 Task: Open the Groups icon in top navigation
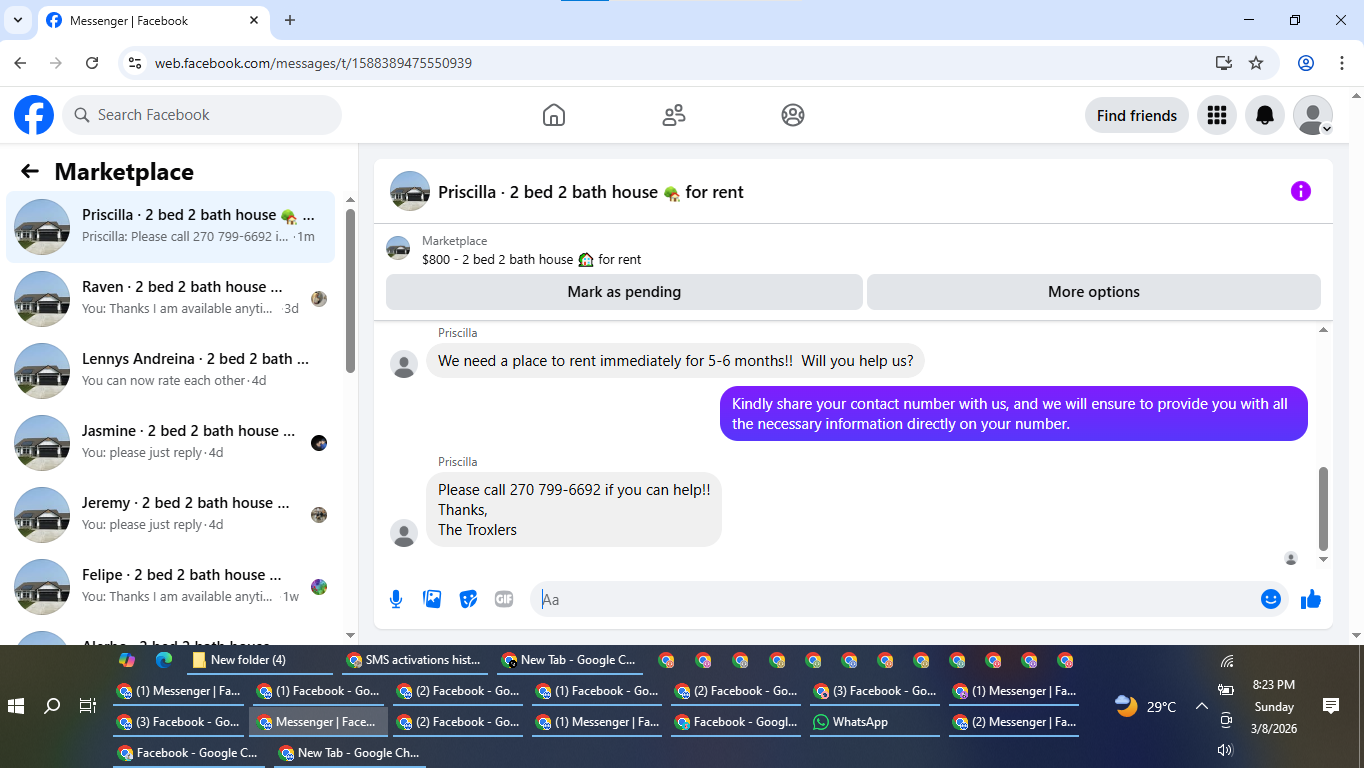click(793, 115)
